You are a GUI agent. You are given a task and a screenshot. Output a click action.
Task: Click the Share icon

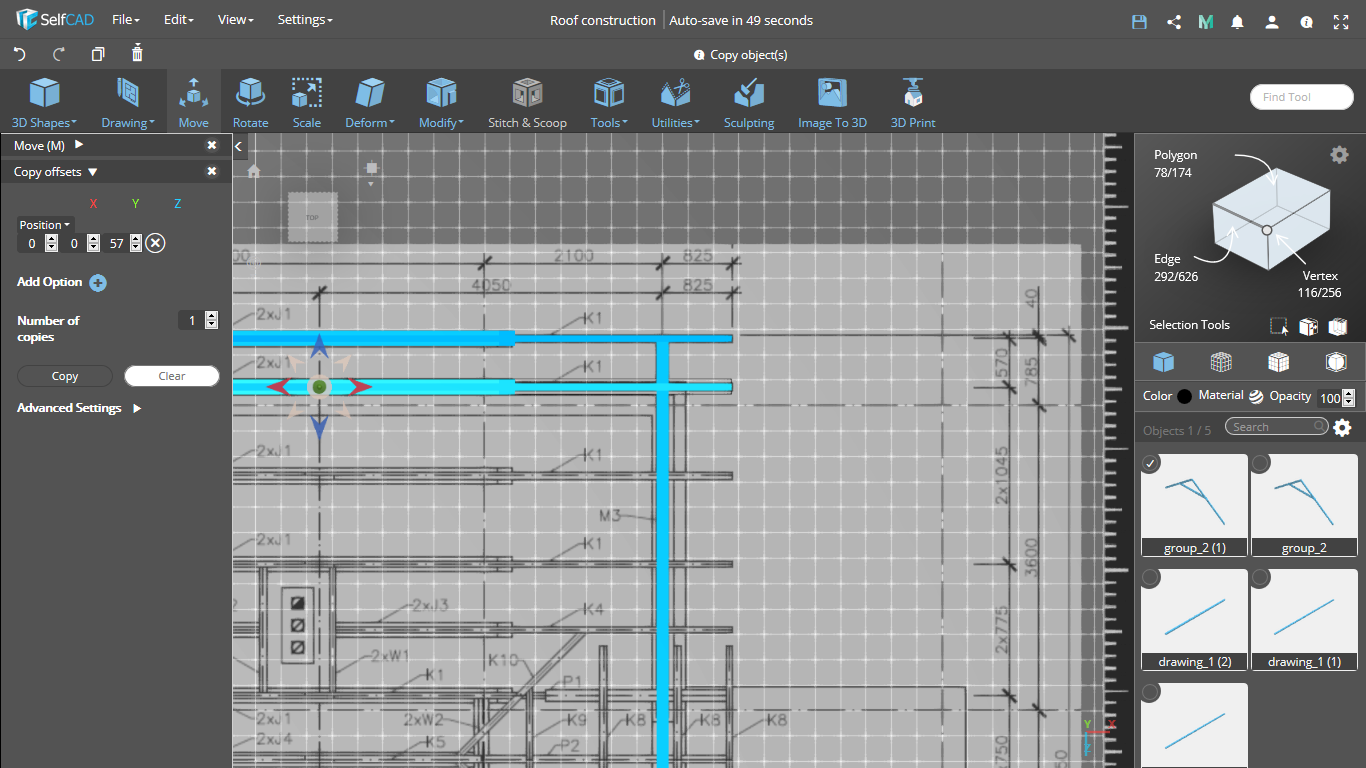[1174, 21]
